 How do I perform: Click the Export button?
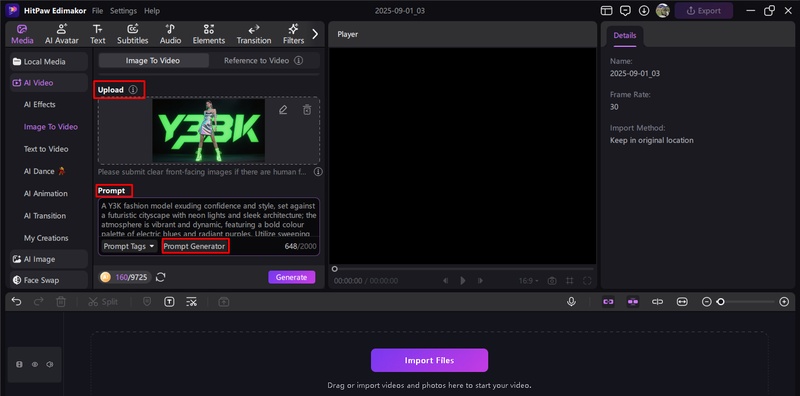pos(704,11)
